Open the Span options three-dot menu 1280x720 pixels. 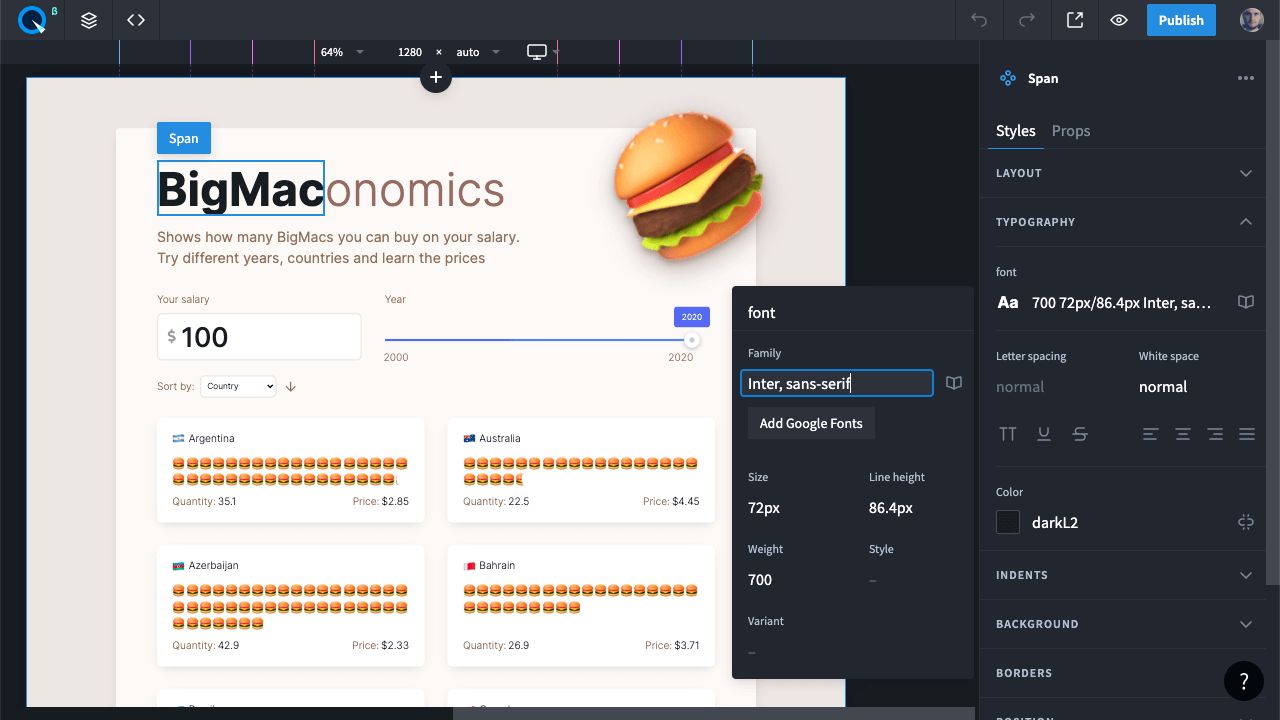click(x=1245, y=78)
